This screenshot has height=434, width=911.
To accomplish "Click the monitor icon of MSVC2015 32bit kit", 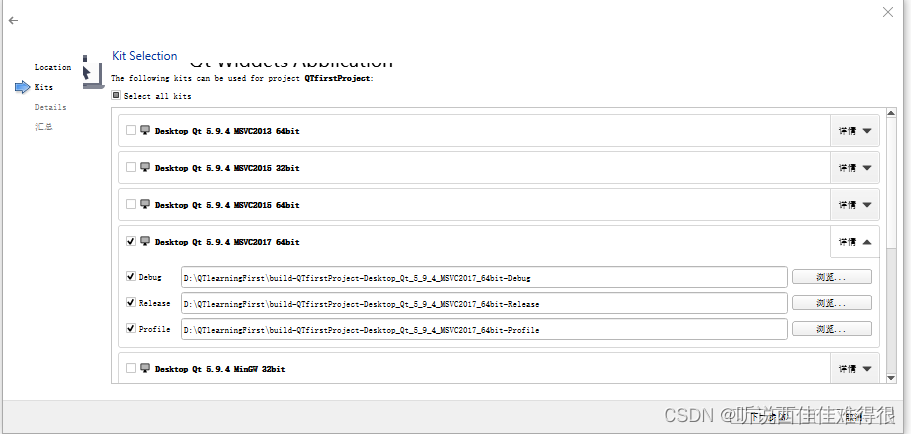I will click(x=145, y=167).
